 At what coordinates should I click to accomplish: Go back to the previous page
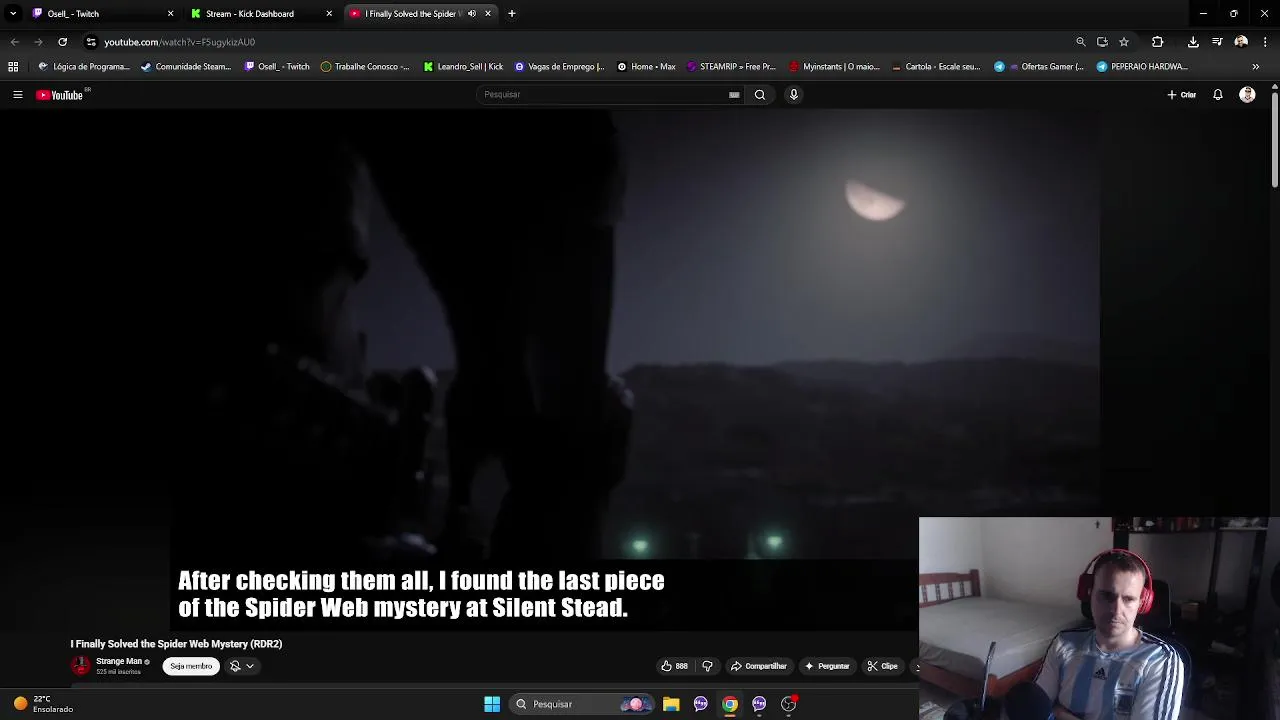14,42
